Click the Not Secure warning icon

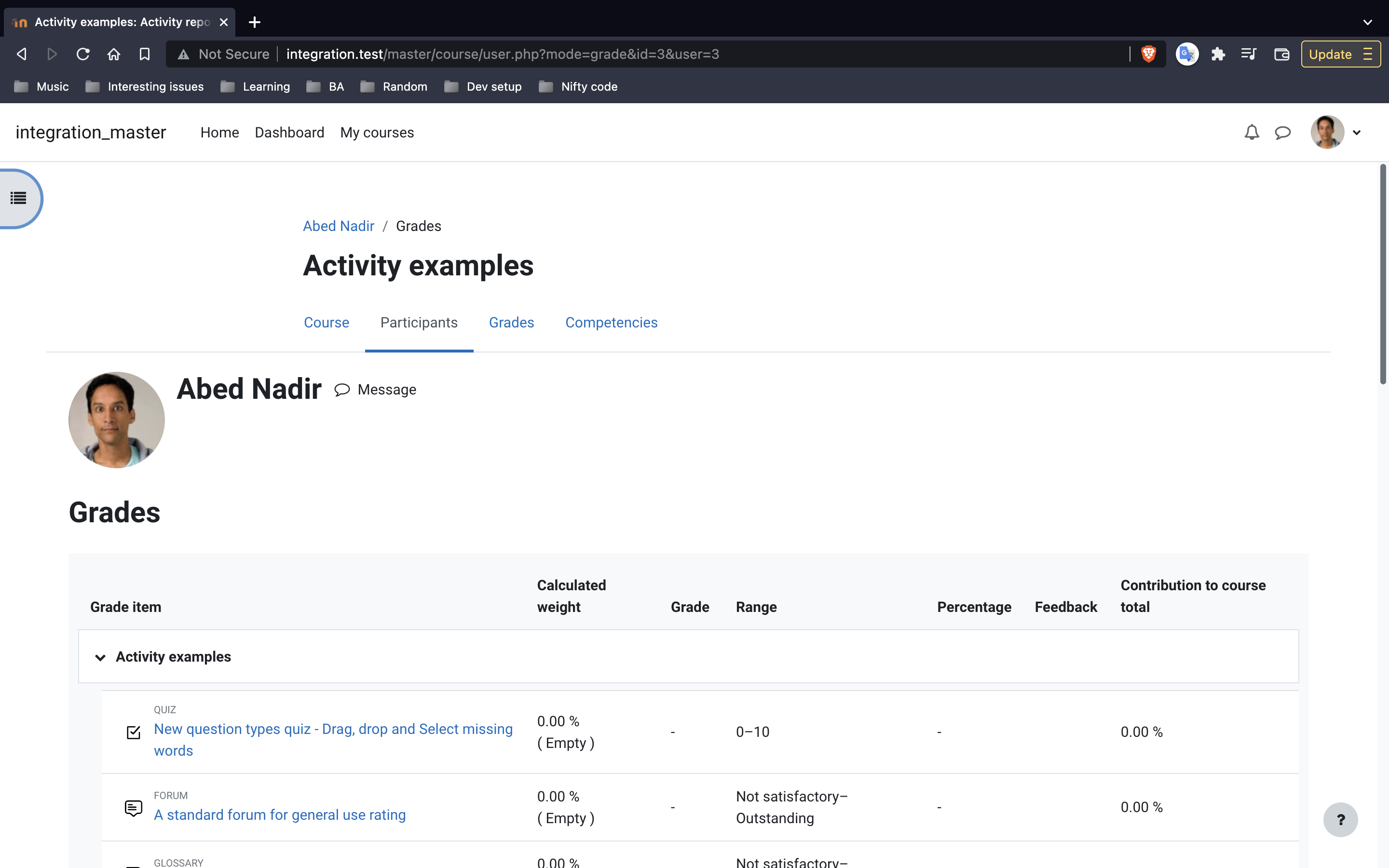point(183,54)
